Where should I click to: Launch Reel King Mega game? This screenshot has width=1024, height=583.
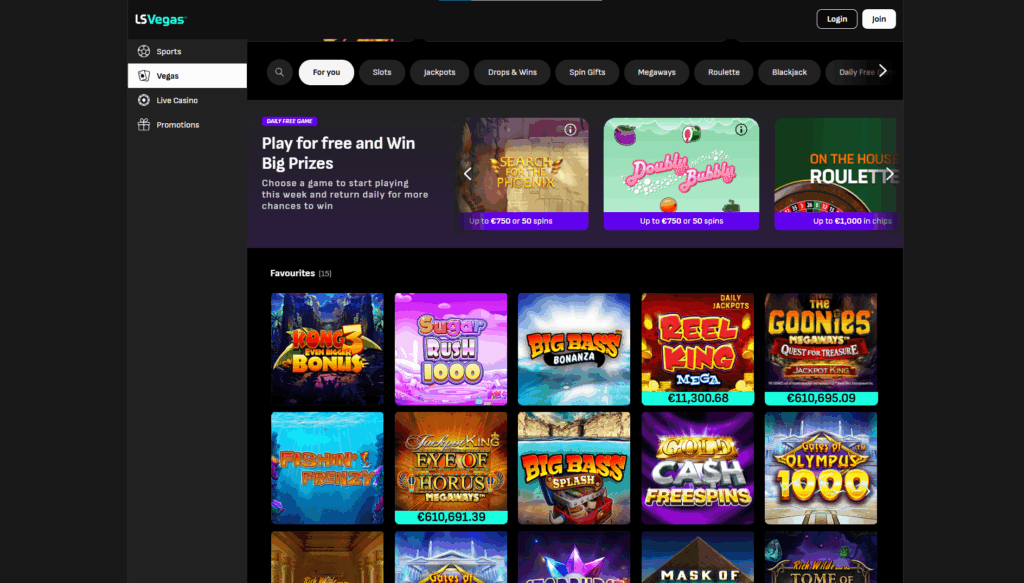coord(697,349)
